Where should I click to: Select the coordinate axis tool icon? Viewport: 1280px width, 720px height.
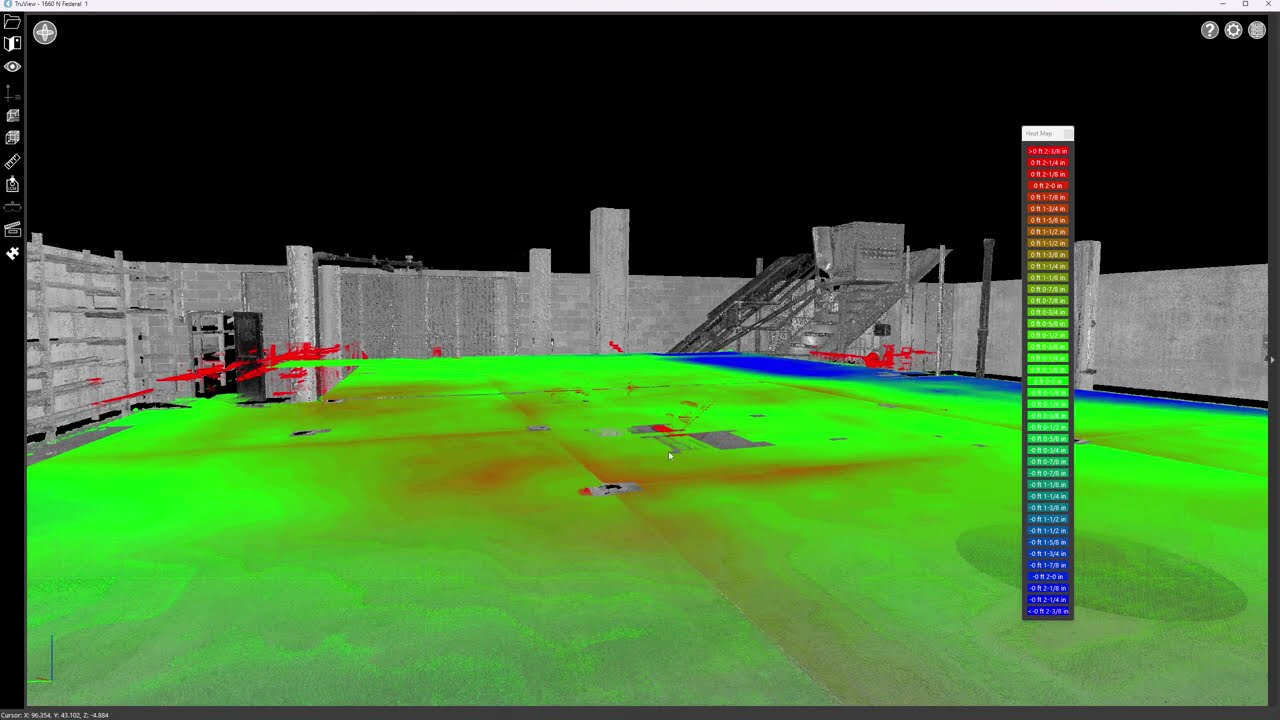point(12,93)
